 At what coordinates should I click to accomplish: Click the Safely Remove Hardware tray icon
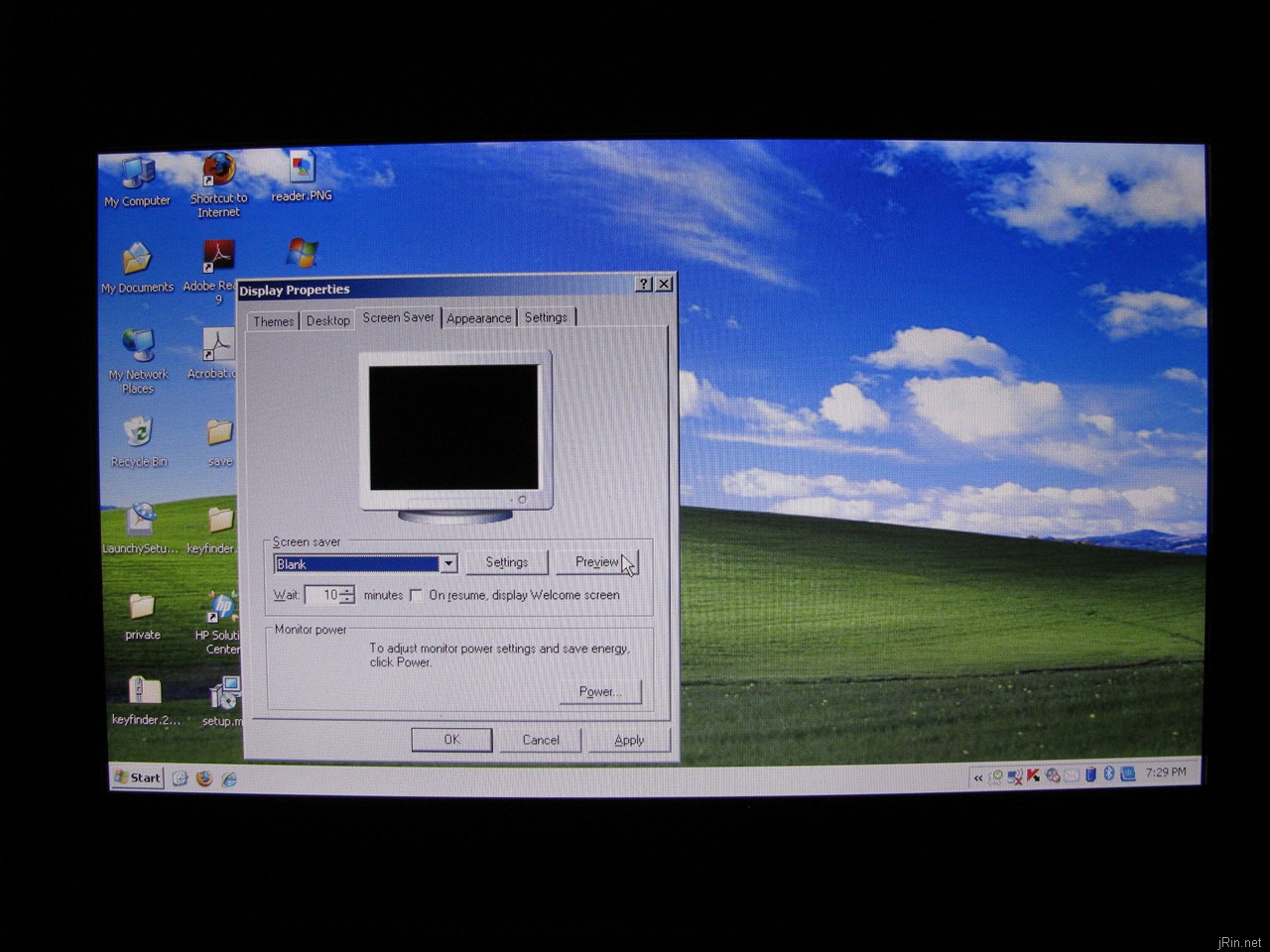tap(995, 776)
